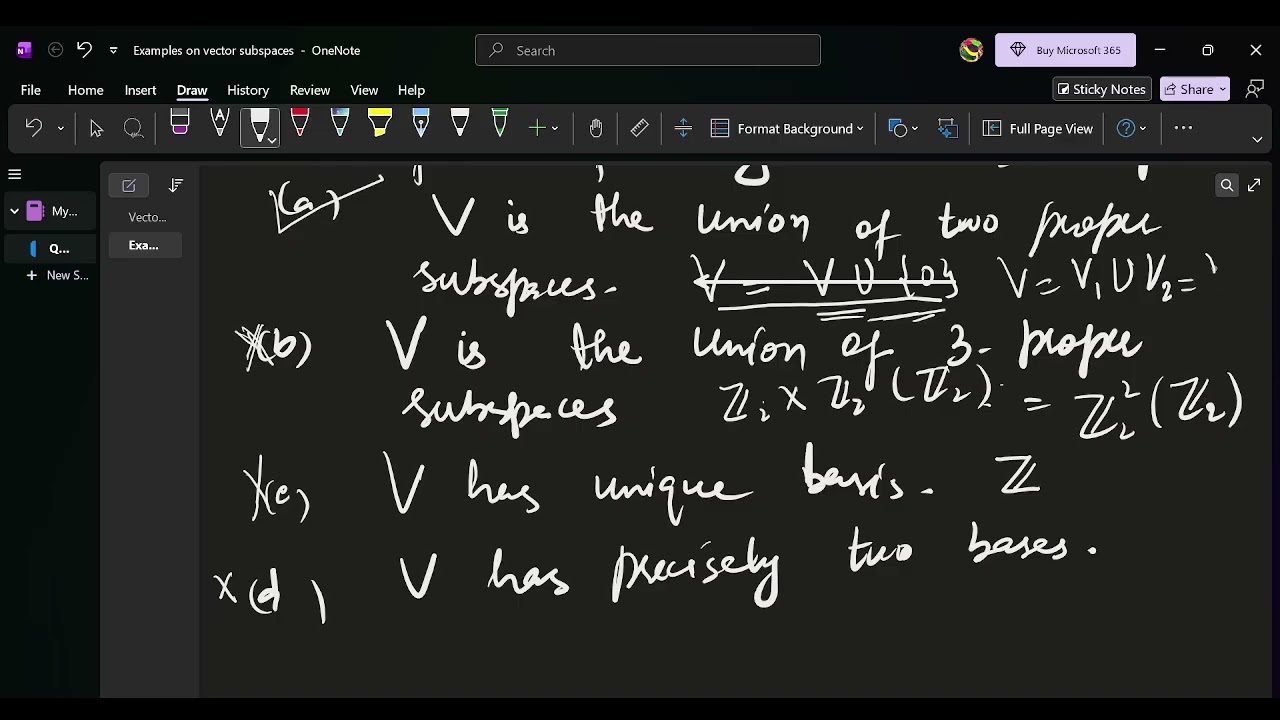The height and width of the screenshot is (720, 1280).
Task: Select the thin white pen
Action: coord(460,124)
